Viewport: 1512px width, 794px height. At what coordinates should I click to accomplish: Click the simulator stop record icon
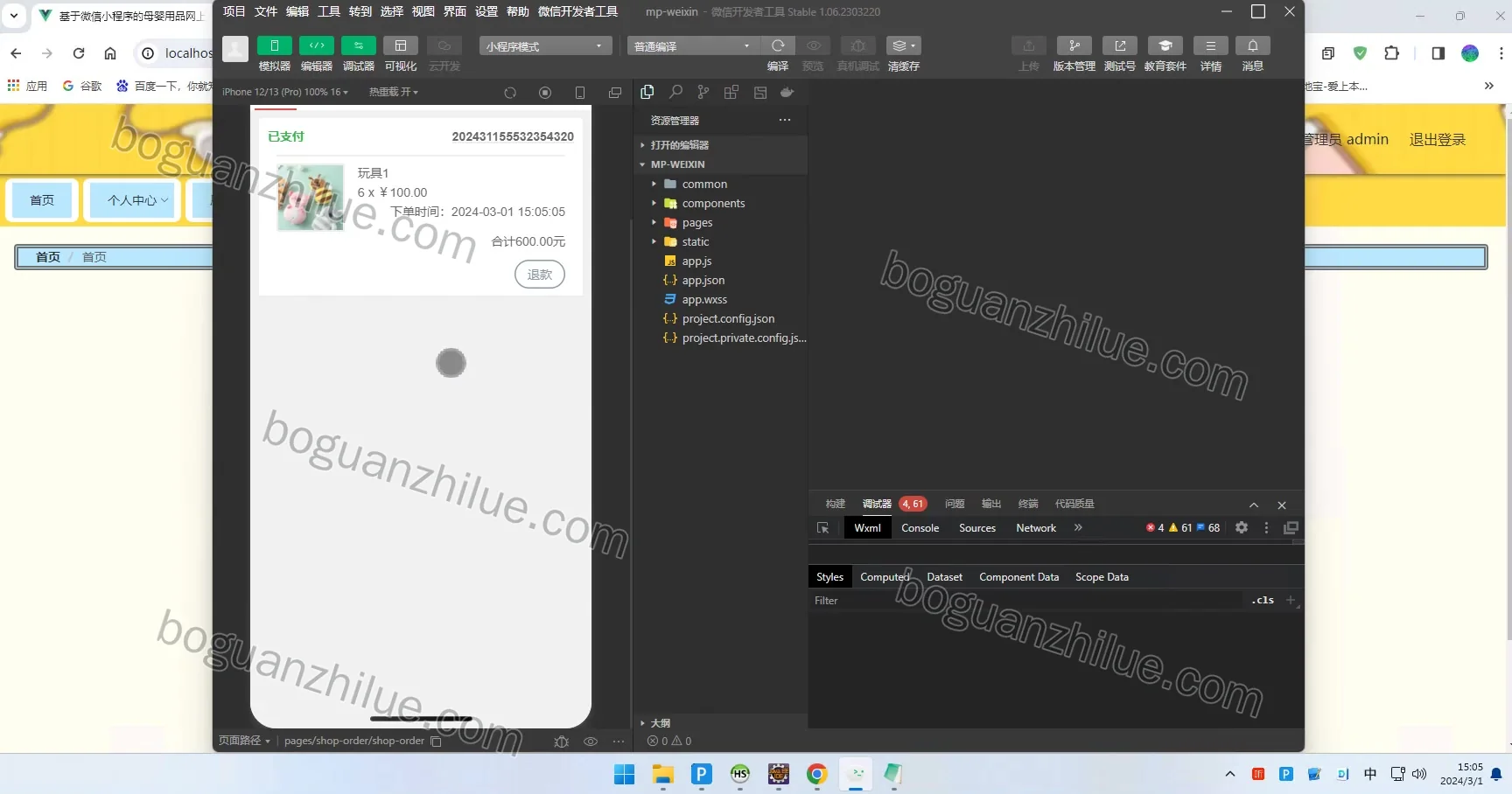click(x=545, y=93)
